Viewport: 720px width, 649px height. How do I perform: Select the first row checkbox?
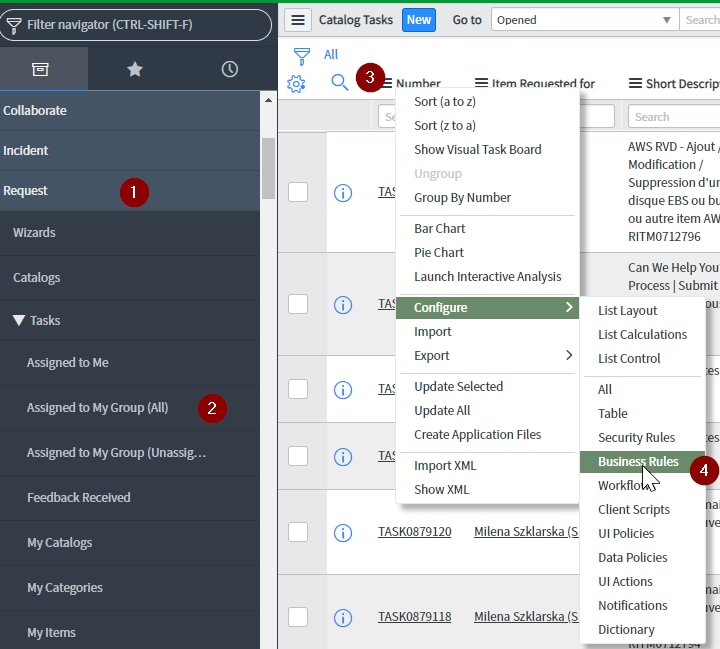click(298, 192)
